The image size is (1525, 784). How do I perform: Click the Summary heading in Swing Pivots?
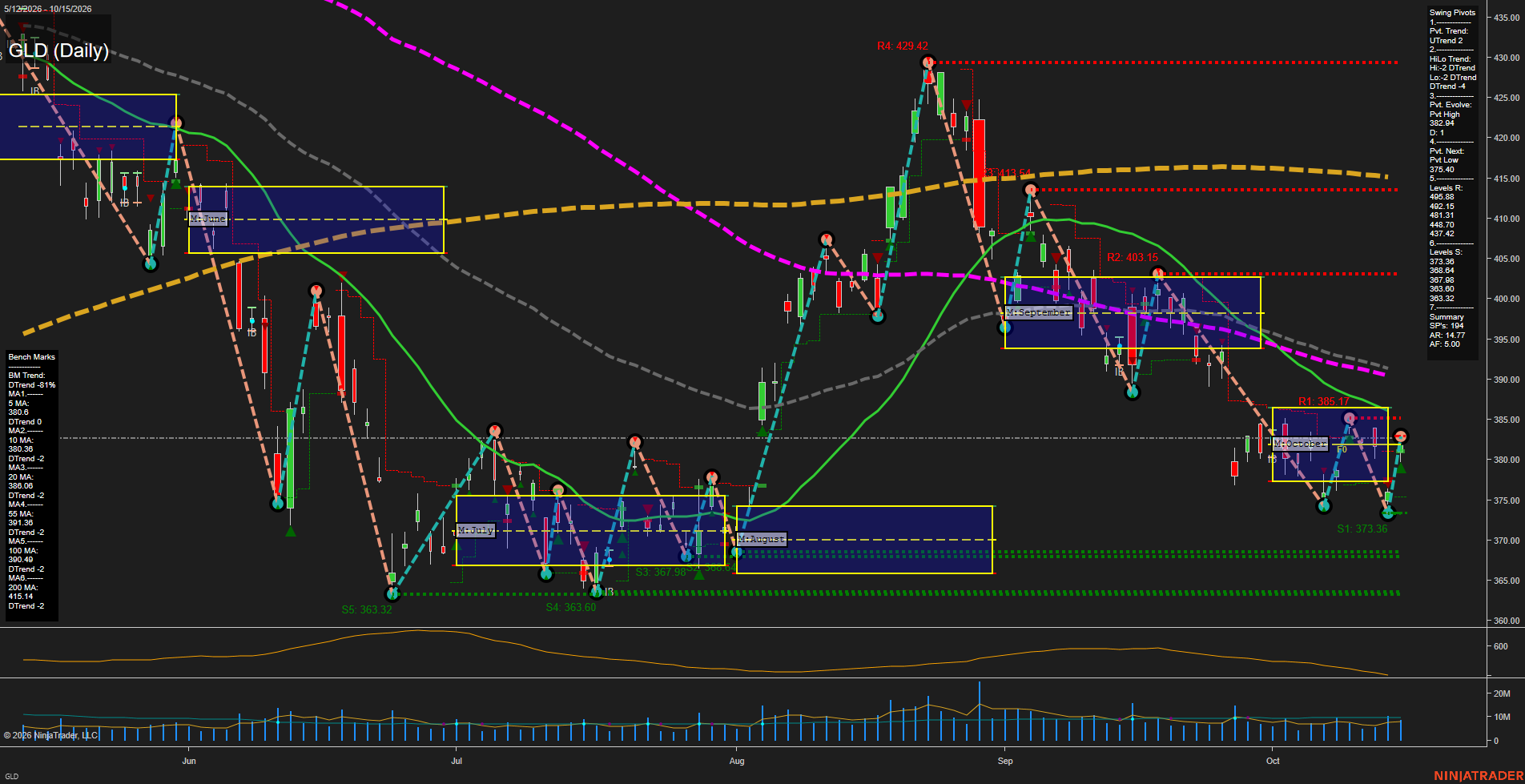(1447, 317)
